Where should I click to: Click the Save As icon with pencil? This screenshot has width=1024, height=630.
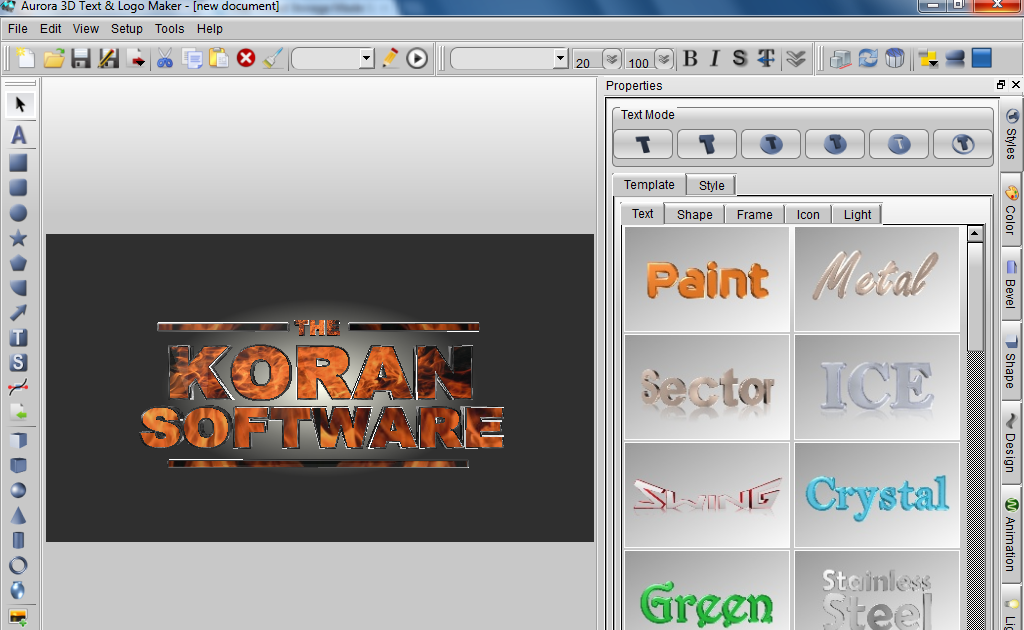[x=108, y=58]
